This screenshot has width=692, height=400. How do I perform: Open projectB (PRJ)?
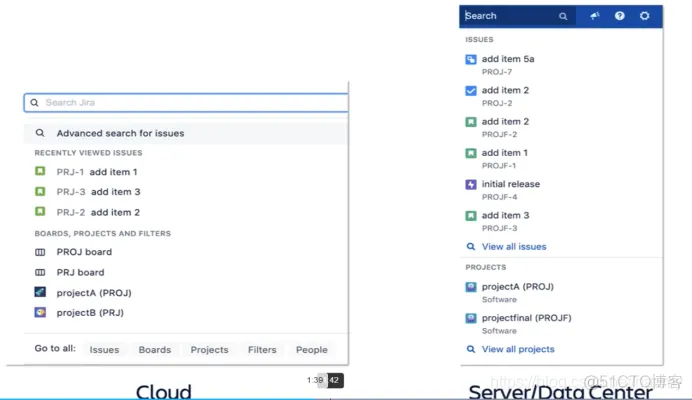coord(90,313)
